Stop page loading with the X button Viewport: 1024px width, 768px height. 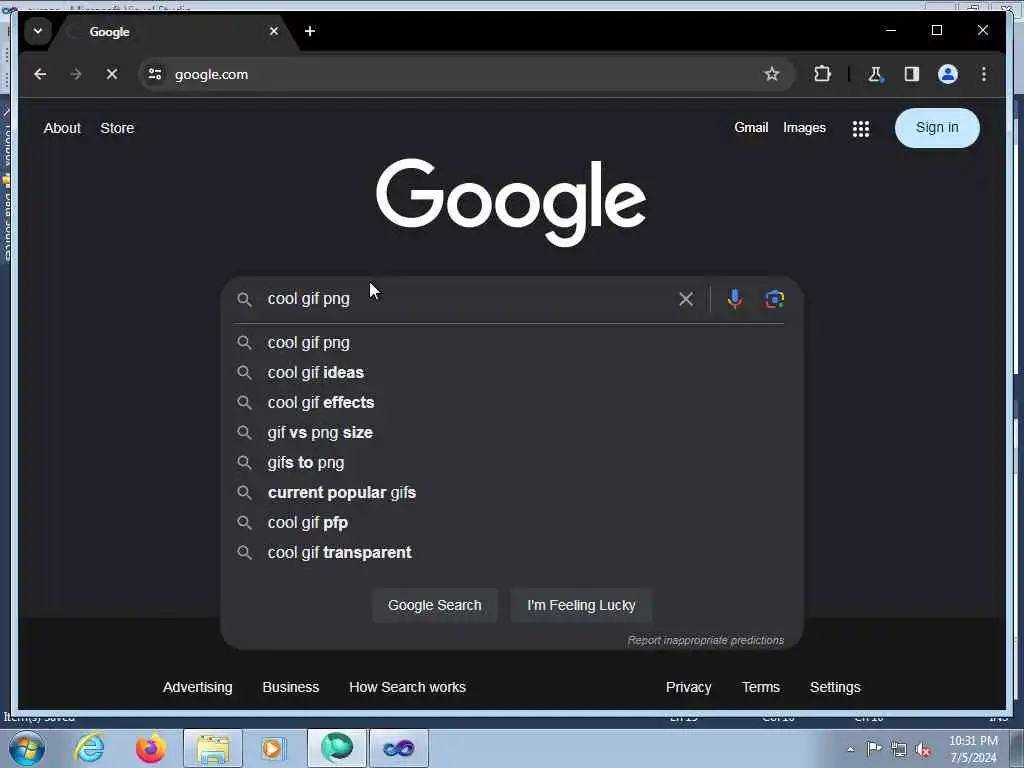coord(112,74)
